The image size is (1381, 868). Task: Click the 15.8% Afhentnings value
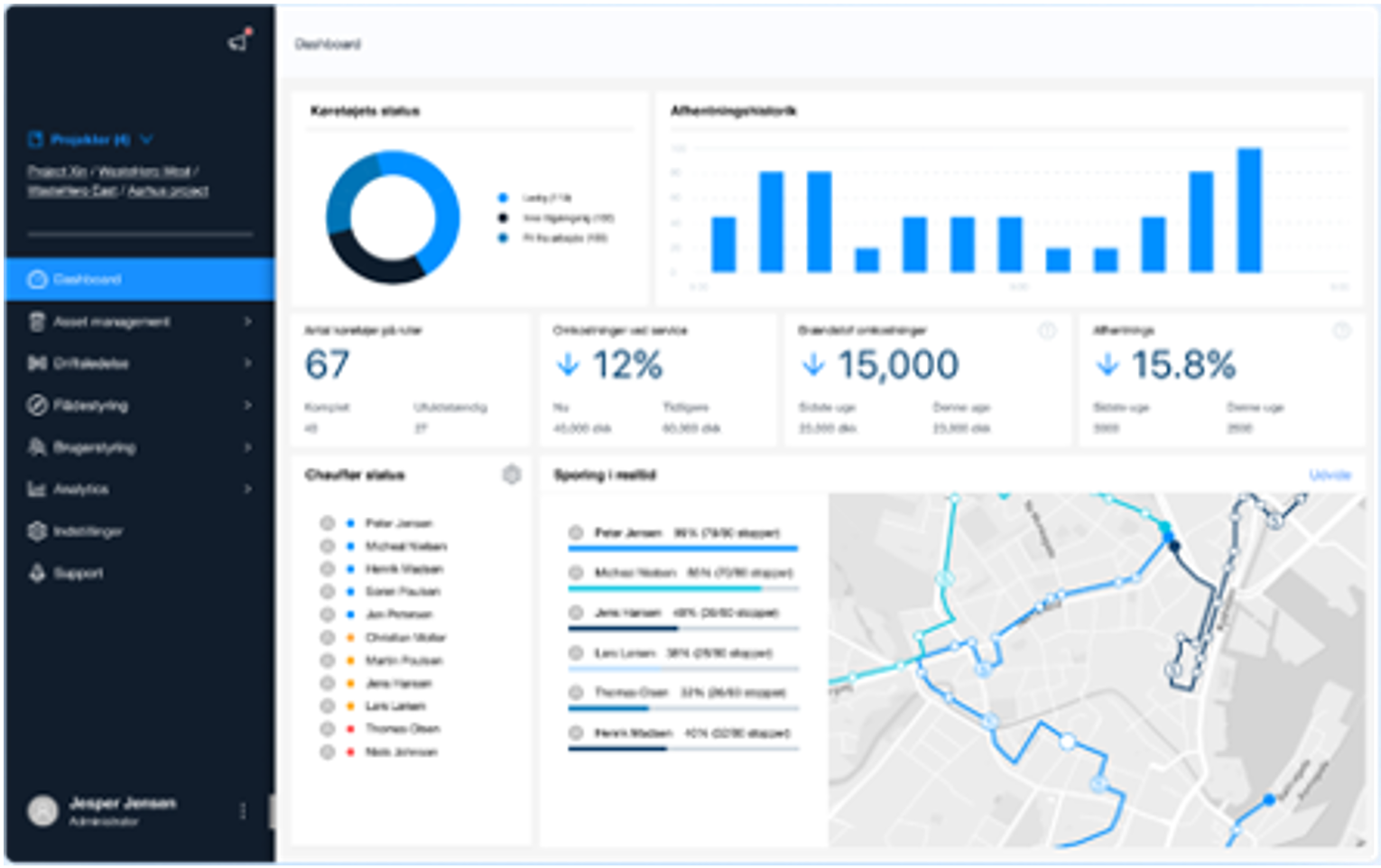(x=1183, y=365)
